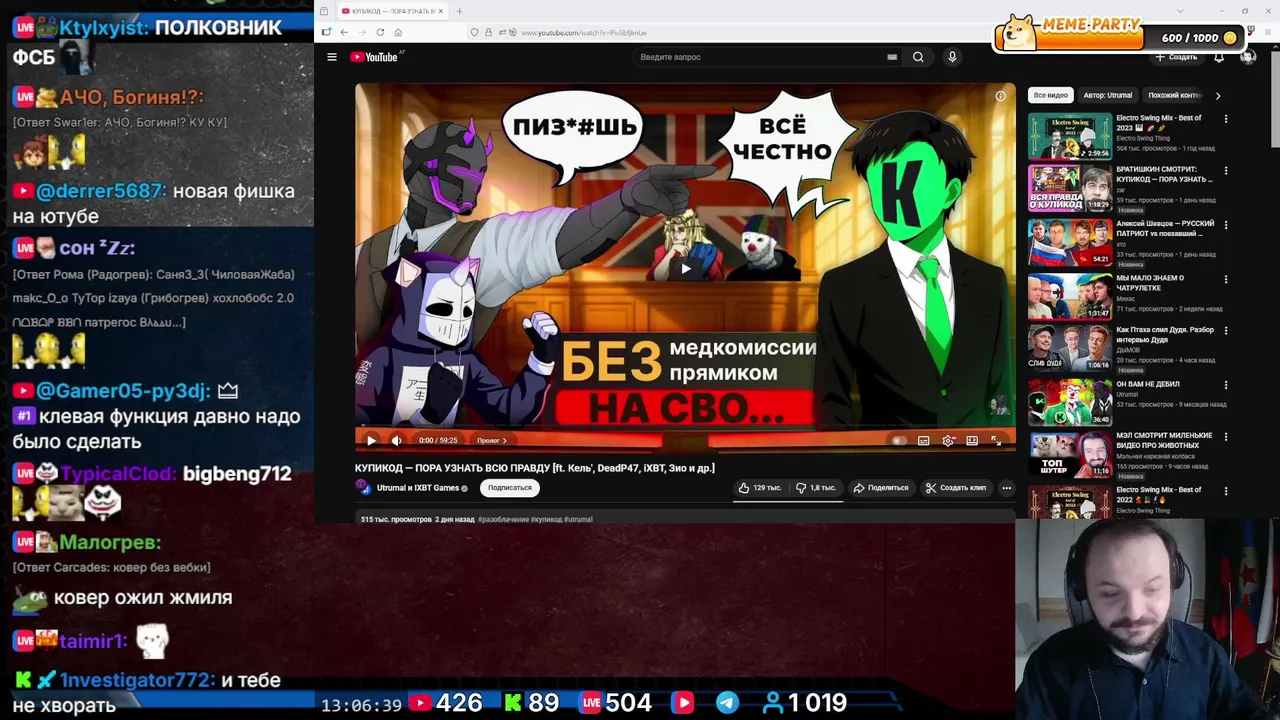Open БРАТИШКИН СМОТРИТ: КУПИКОД video title
Screen dimensions: 1280x720
(1165, 175)
